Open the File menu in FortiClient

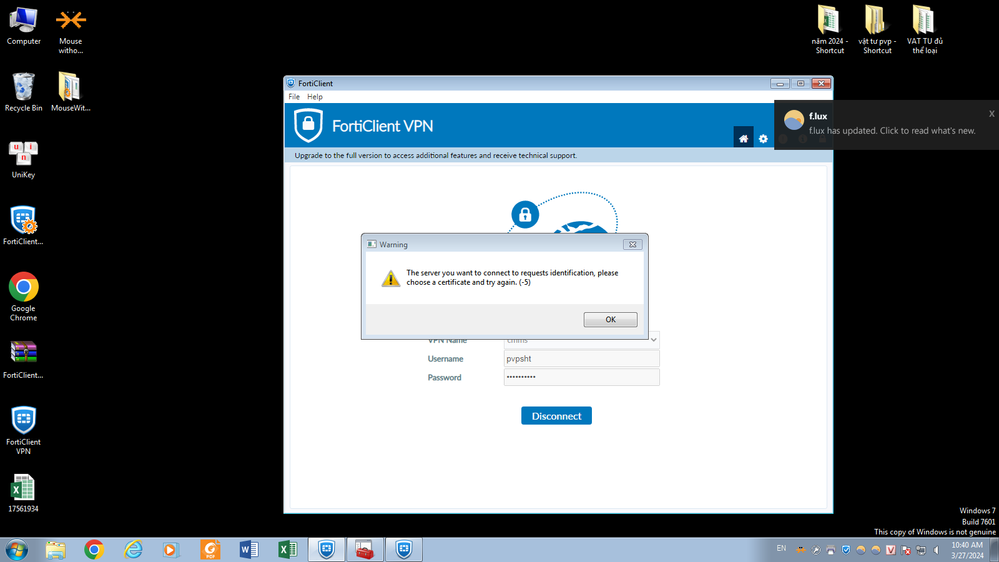(294, 97)
